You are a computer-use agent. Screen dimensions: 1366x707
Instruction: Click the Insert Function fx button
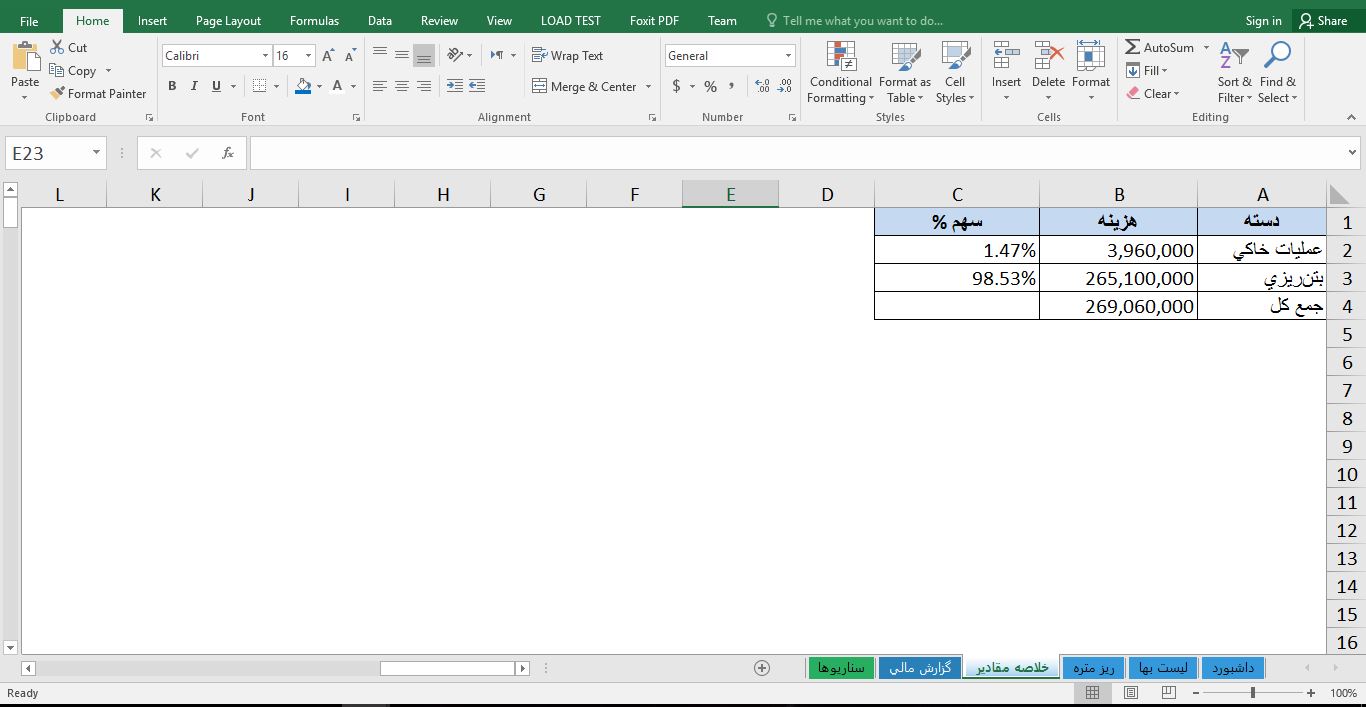[228, 153]
